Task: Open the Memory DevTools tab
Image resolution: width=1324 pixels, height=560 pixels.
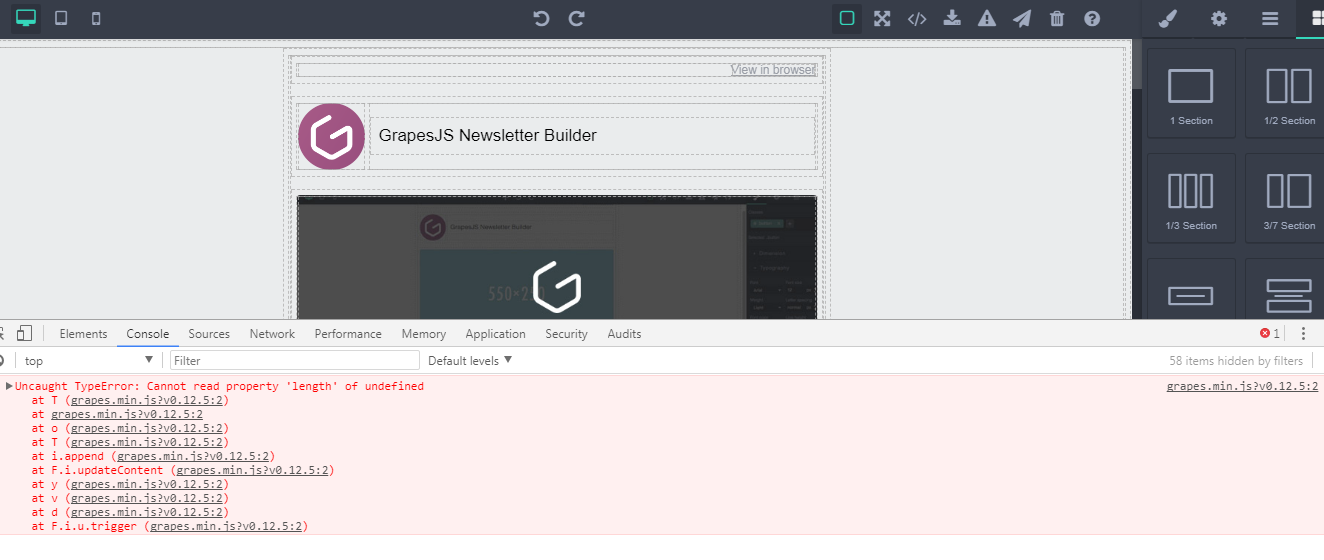Action: 424,334
